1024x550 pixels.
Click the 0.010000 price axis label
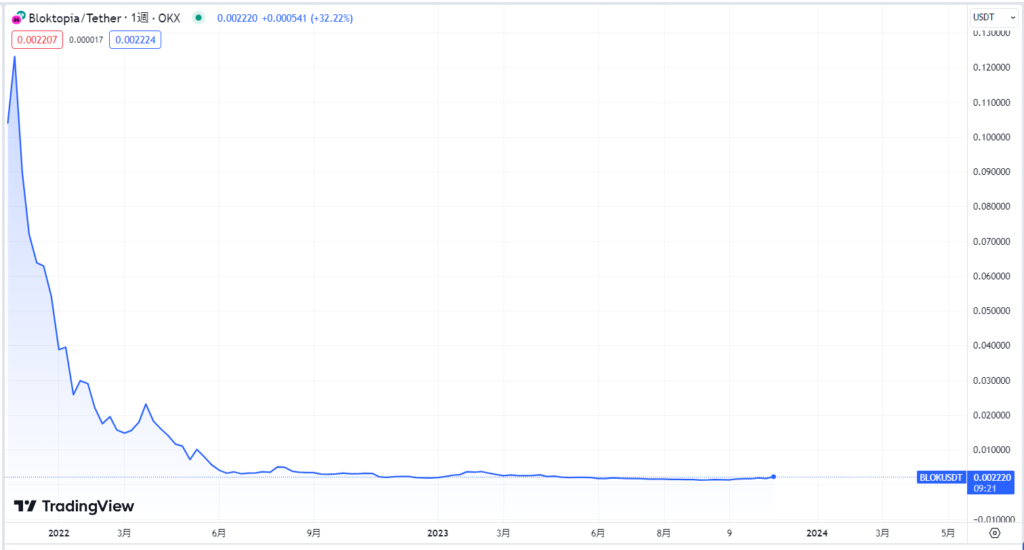click(x=991, y=450)
